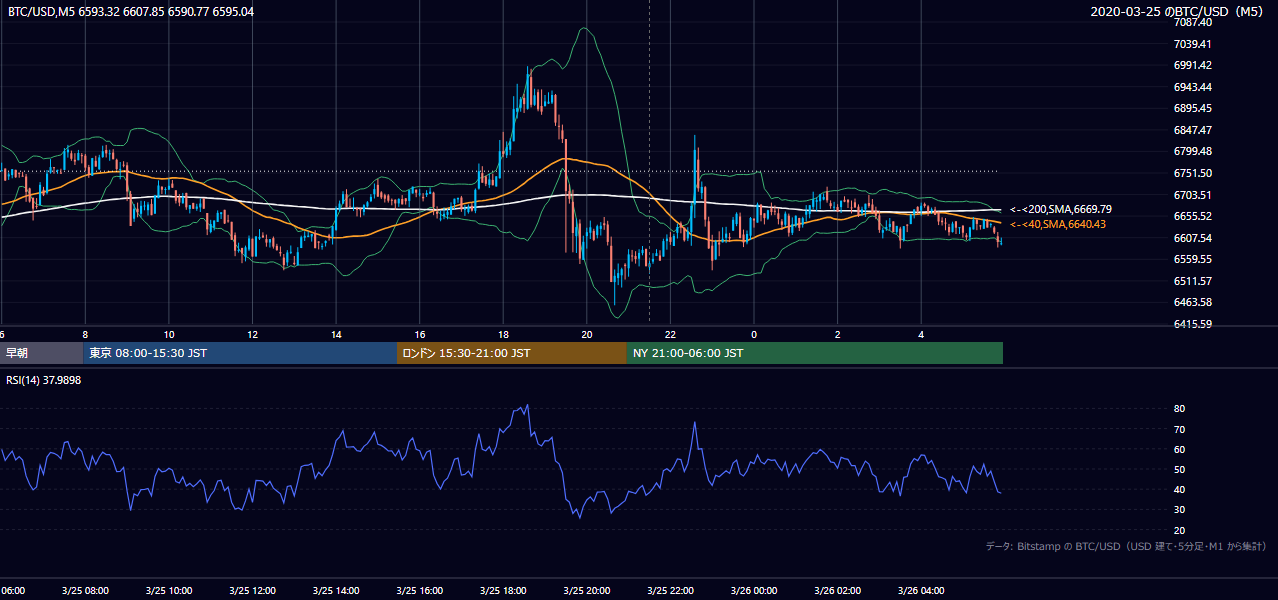Click the 3/25 08:00 time label
Screen dimensions: 1278x600
click(85, 590)
